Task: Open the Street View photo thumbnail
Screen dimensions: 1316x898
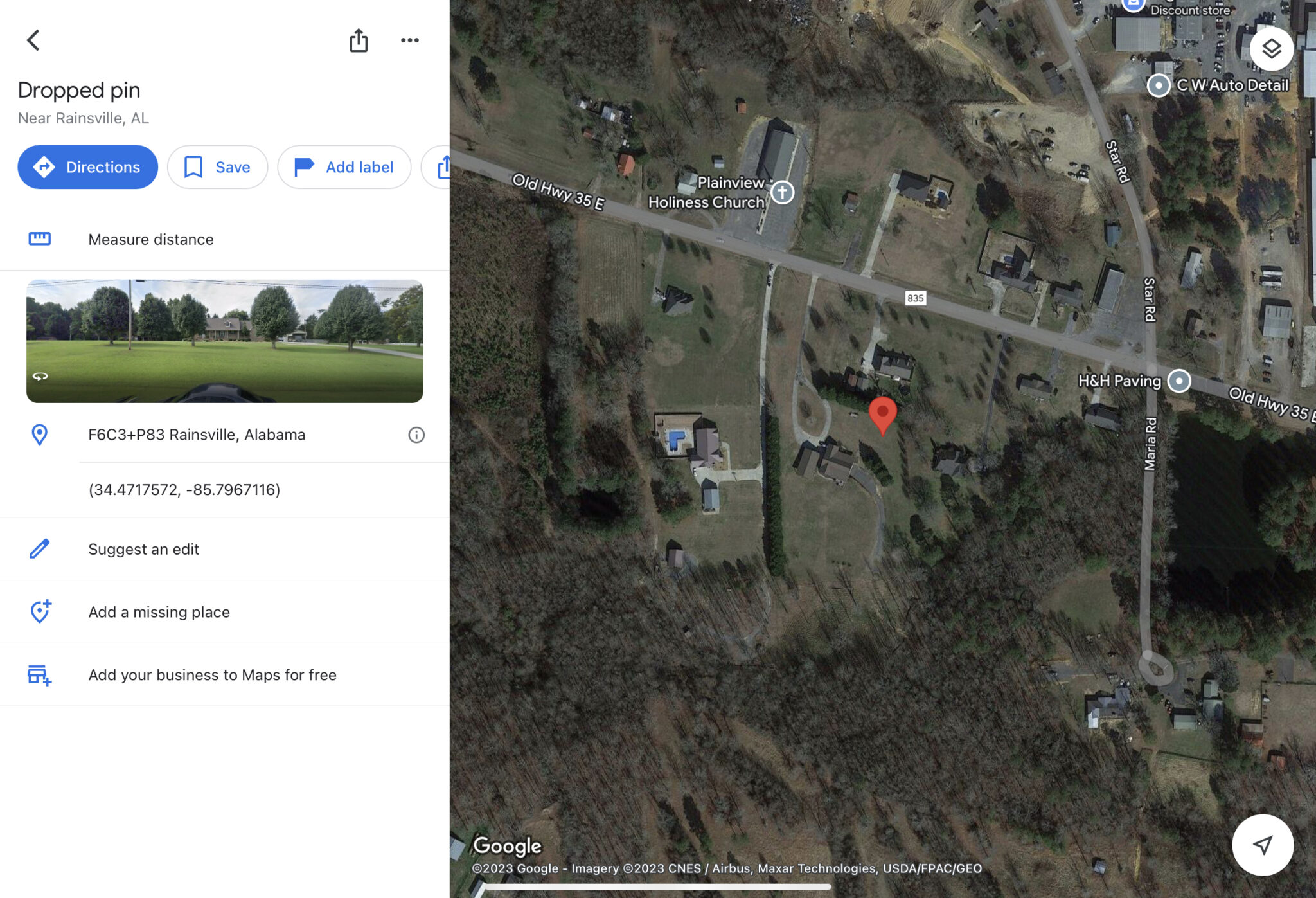Action: click(x=225, y=341)
